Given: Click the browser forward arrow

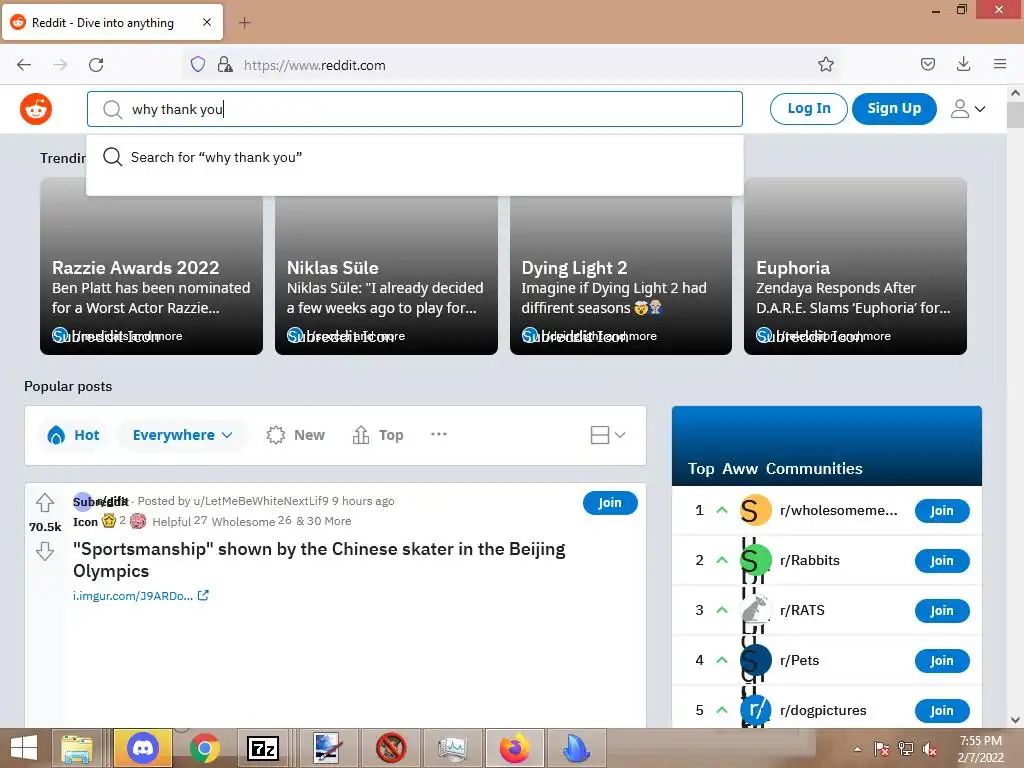Looking at the screenshot, I should tap(60, 65).
